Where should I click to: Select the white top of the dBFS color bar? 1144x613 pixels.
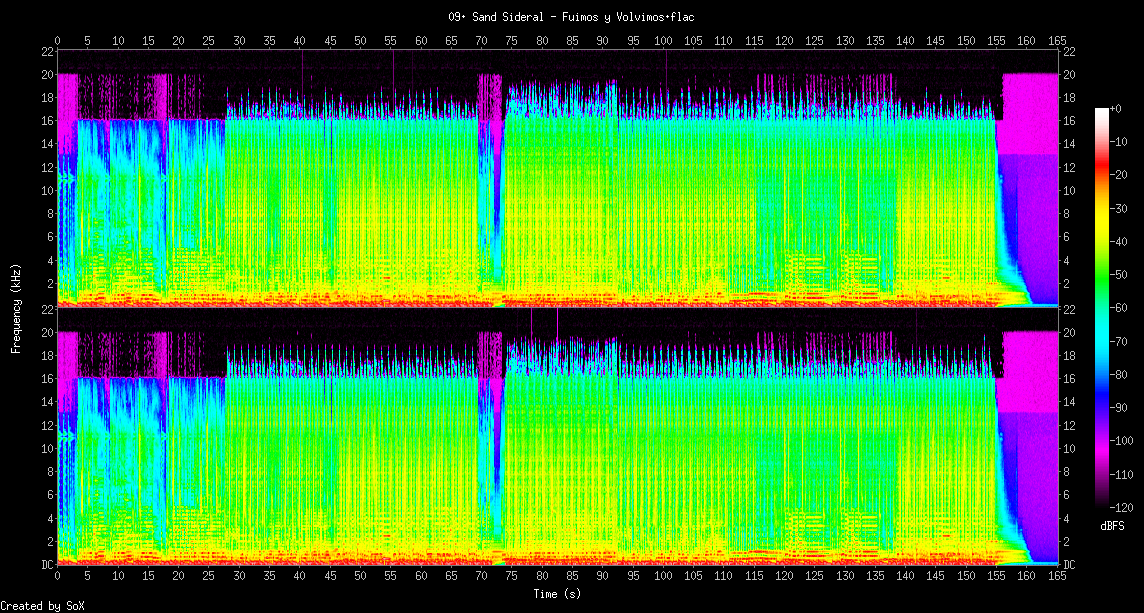pos(1102,113)
